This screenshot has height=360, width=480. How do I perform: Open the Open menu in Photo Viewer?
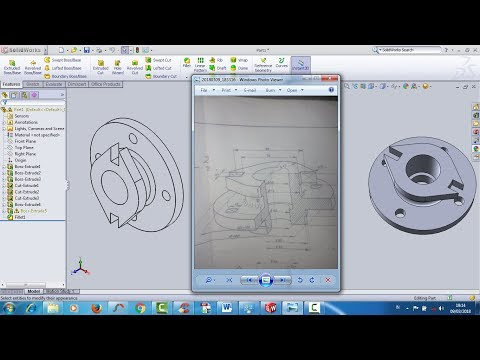click(295, 90)
